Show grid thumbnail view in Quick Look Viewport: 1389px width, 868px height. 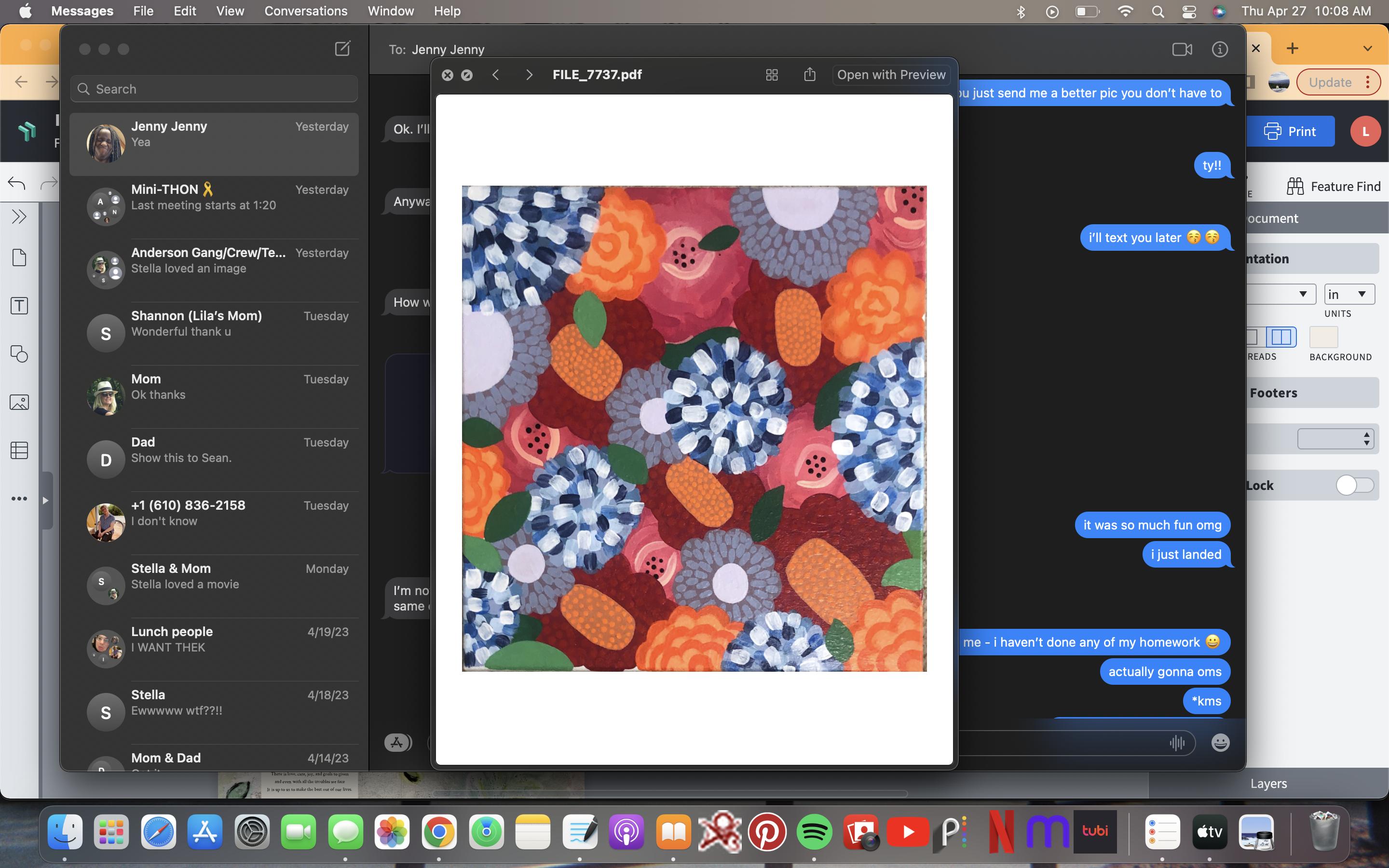(771, 75)
